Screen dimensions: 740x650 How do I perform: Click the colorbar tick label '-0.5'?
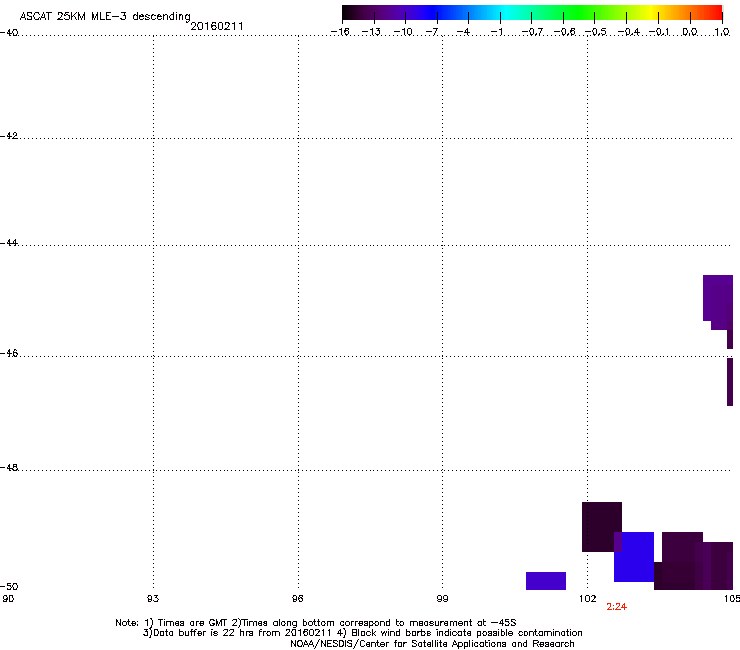(x=596, y=32)
